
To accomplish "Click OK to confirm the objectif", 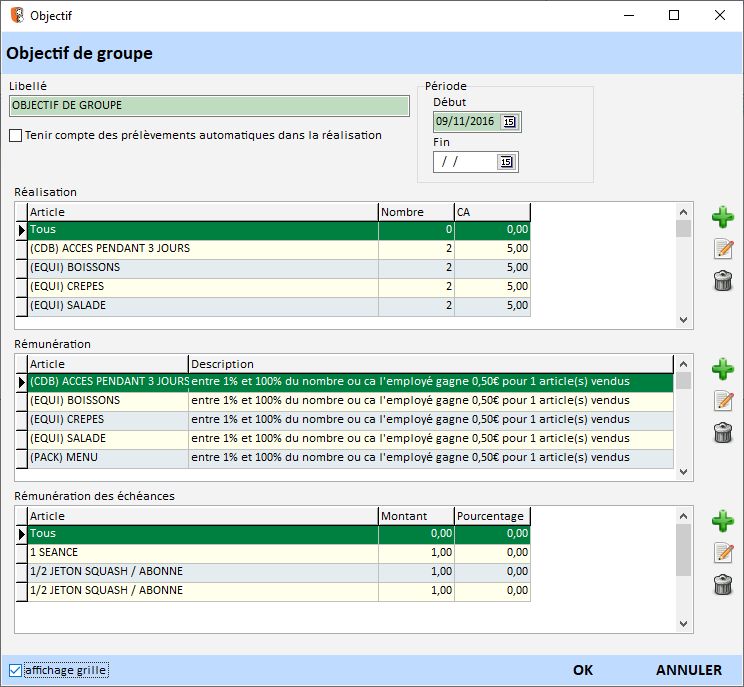I will (583, 670).
